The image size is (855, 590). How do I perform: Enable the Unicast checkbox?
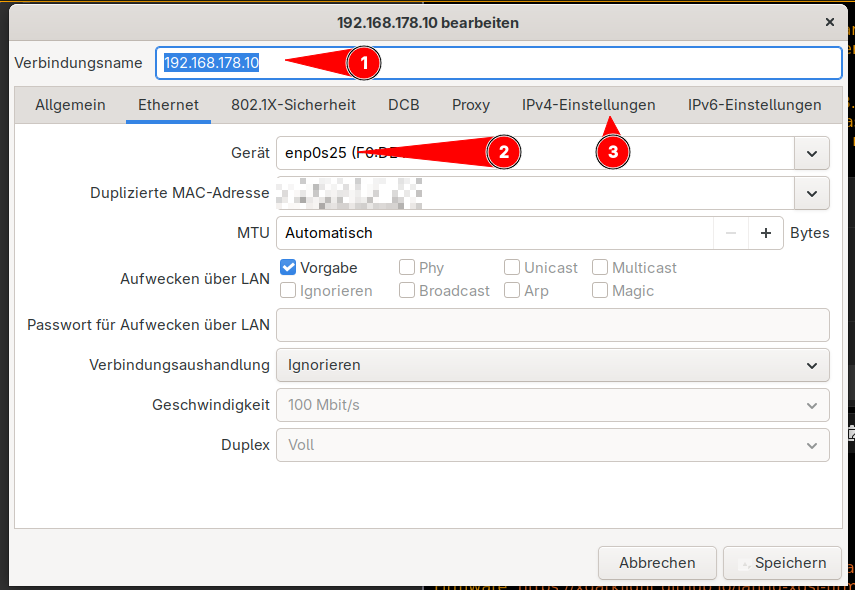[512, 267]
